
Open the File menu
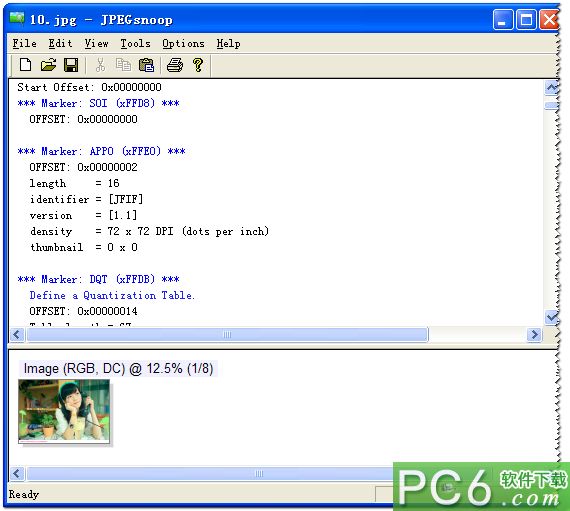click(x=24, y=44)
